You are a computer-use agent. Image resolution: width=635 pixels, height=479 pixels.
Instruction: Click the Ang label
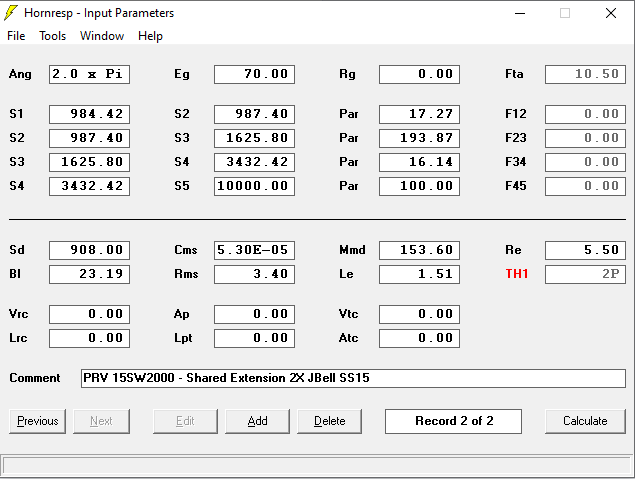(x=20, y=75)
